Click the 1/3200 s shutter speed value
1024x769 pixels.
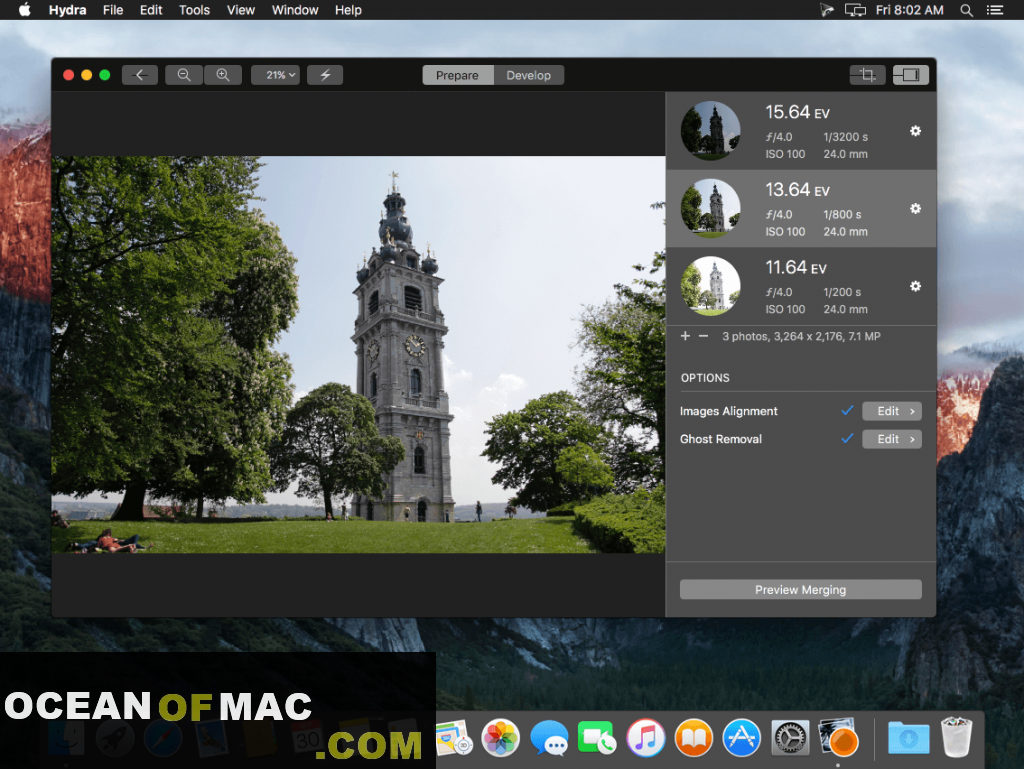tap(845, 137)
